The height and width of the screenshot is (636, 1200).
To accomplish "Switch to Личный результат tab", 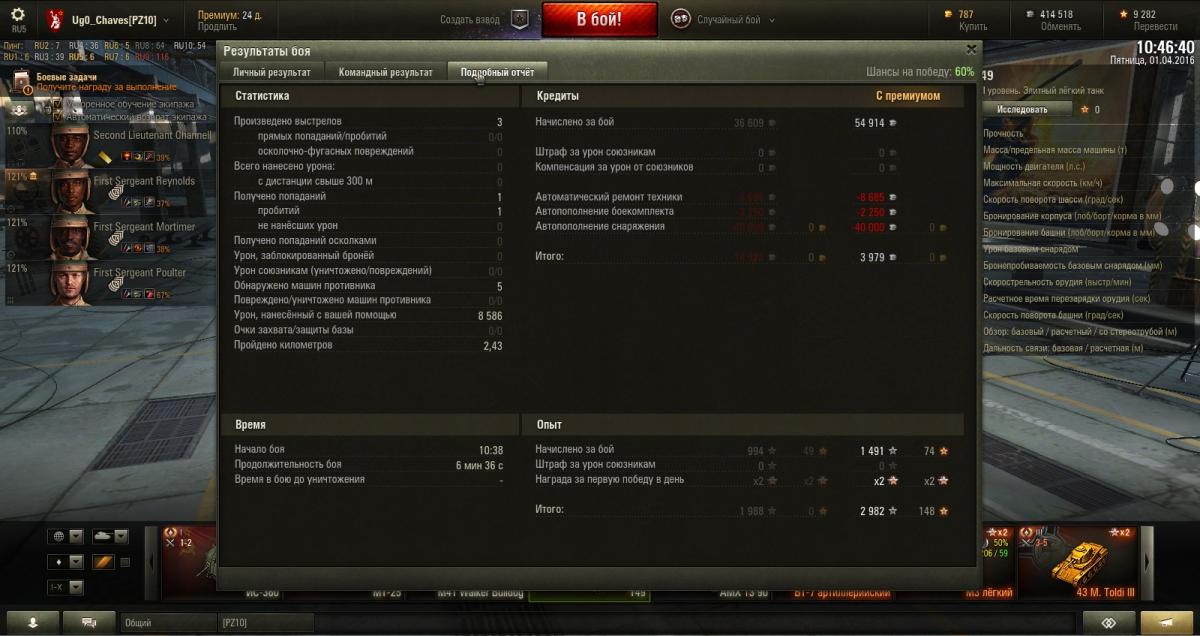I will click(x=272, y=72).
